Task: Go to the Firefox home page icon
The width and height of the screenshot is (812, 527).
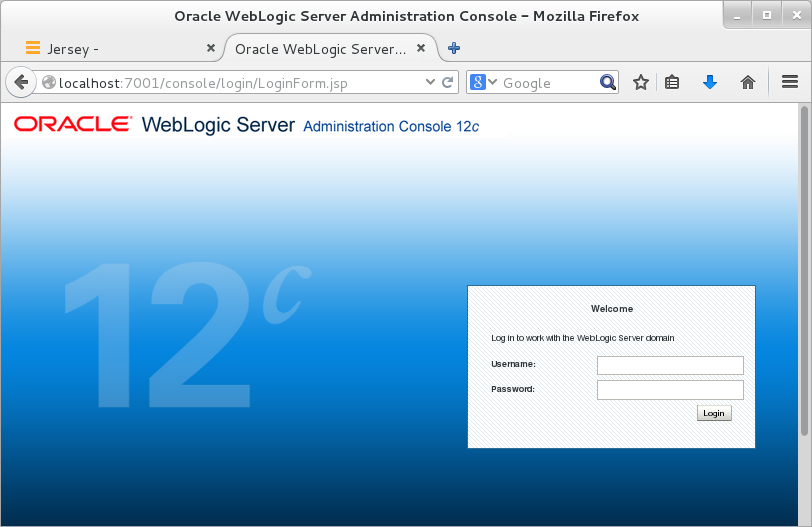Action: 747,82
